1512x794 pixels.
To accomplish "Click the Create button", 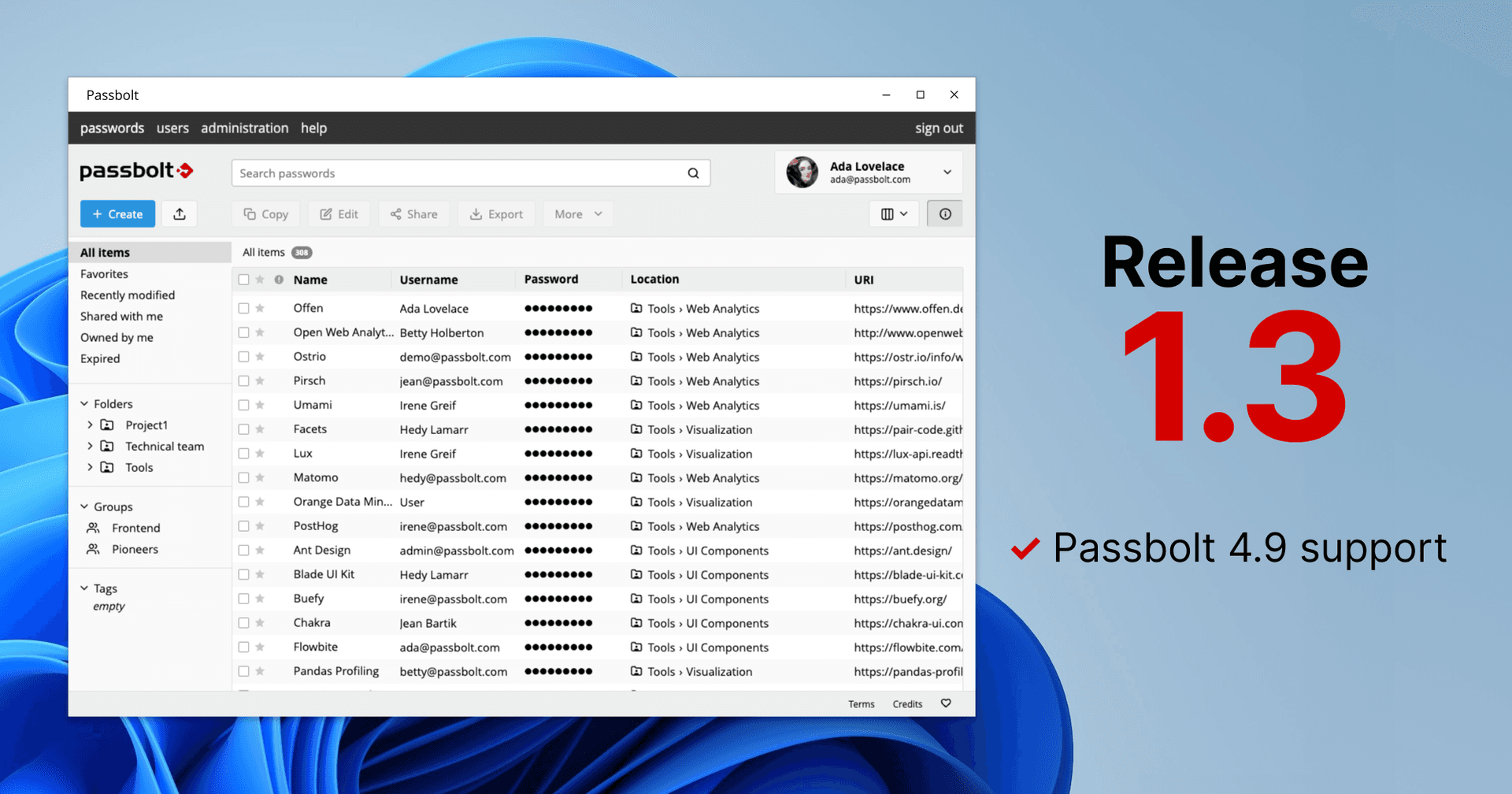I will (x=117, y=214).
